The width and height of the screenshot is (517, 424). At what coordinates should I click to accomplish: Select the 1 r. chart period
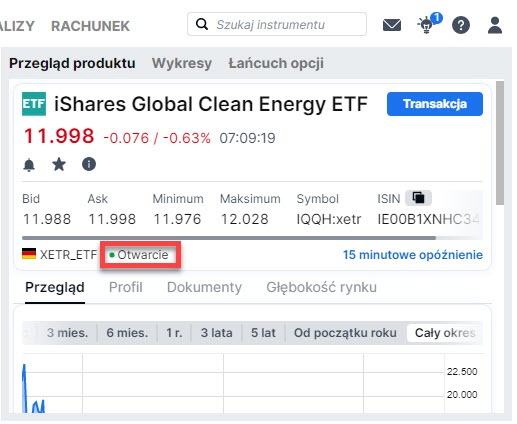tap(174, 333)
